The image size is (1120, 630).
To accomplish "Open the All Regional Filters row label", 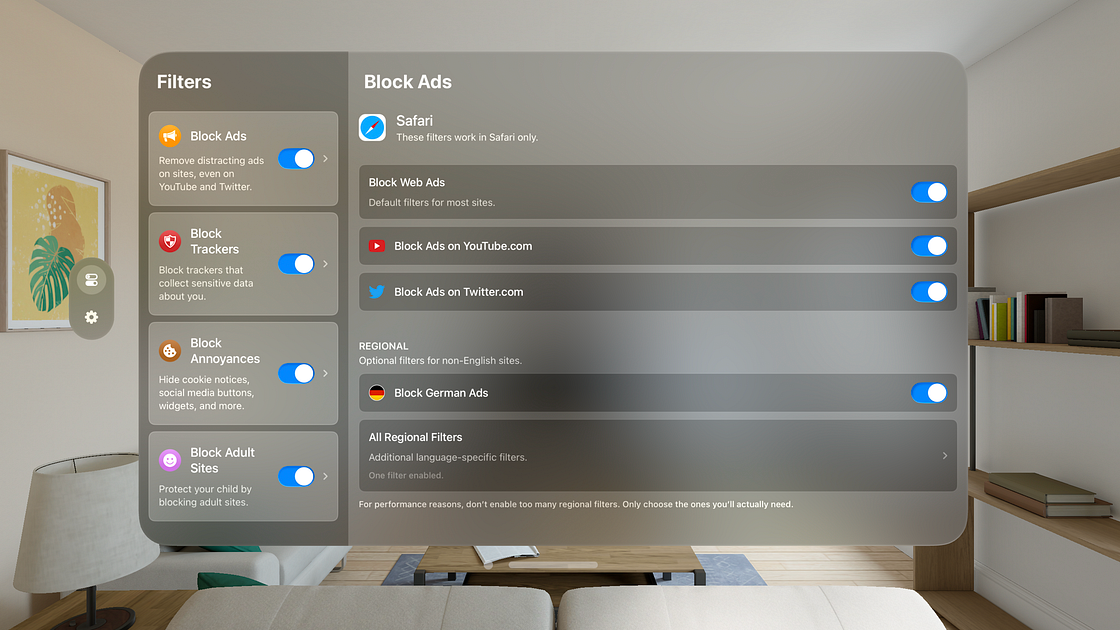I will (x=415, y=437).
